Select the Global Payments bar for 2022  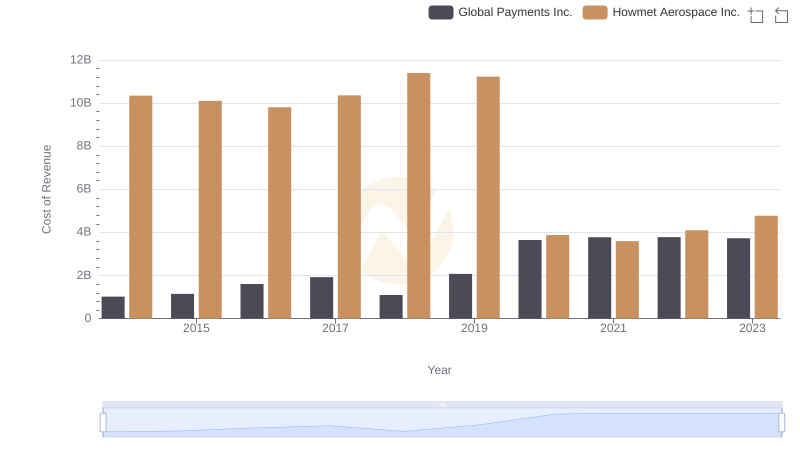(669, 278)
